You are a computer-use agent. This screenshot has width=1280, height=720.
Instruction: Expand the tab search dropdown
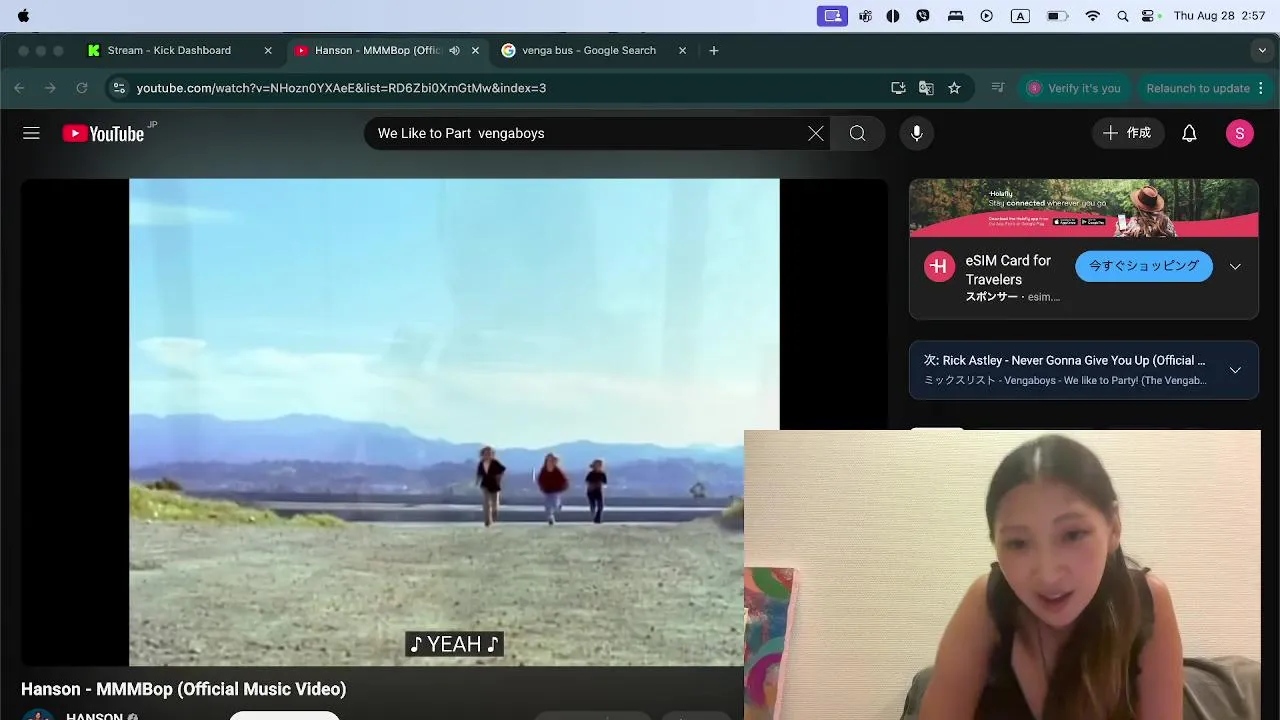tap(1262, 50)
